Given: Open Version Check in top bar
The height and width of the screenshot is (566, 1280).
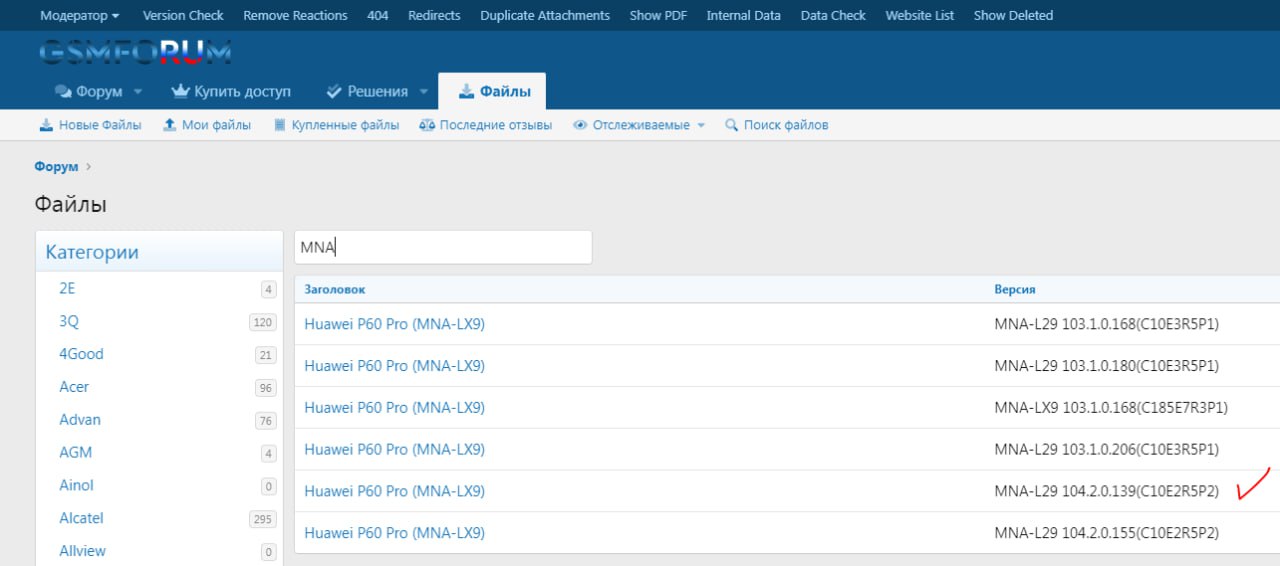Looking at the screenshot, I should tap(183, 15).
